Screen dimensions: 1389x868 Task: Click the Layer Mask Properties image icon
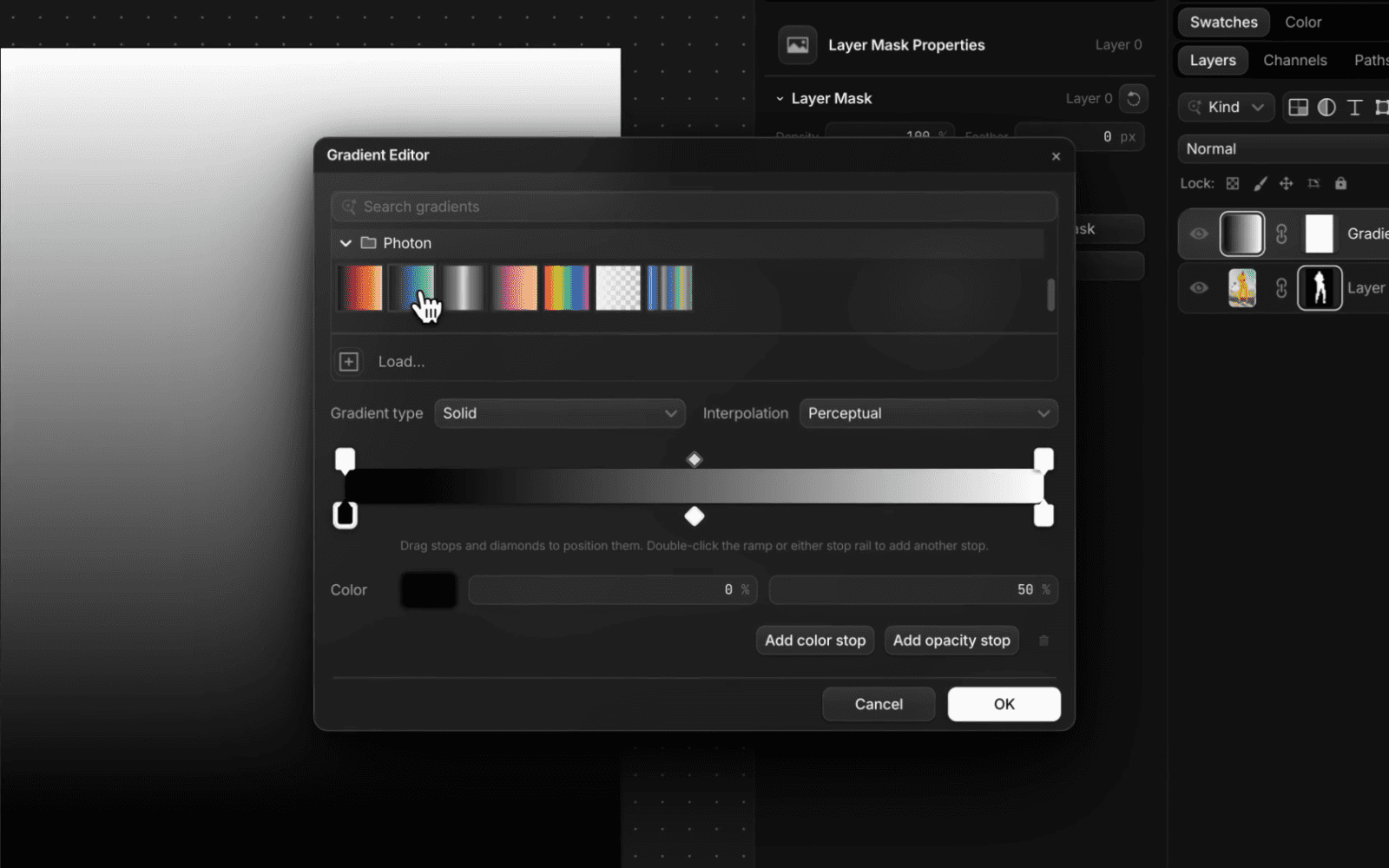(x=797, y=45)
